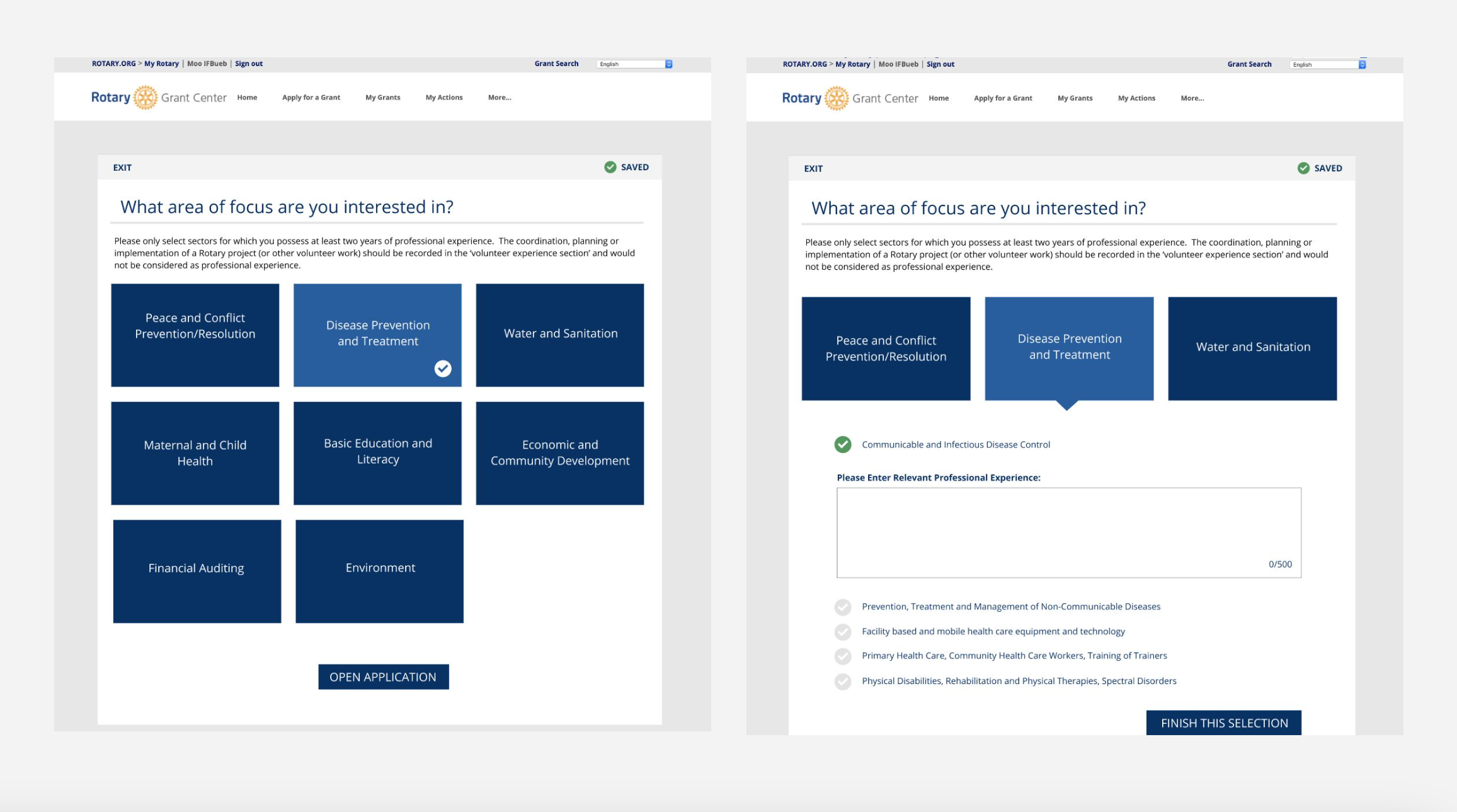The width and height of the screenshot is (1457, 812).
Task: Open Apply for a Grant menu in left panel
Action: coord(311,98)
